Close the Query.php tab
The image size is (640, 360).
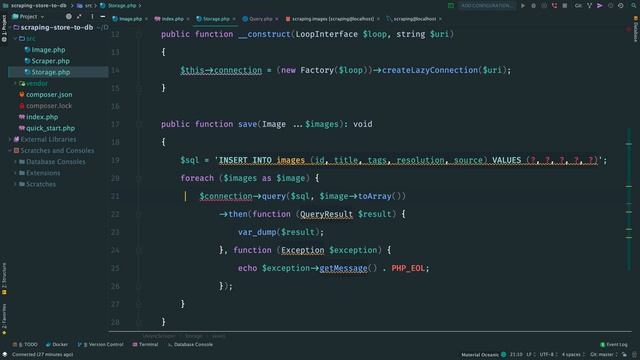click(277, 19)
